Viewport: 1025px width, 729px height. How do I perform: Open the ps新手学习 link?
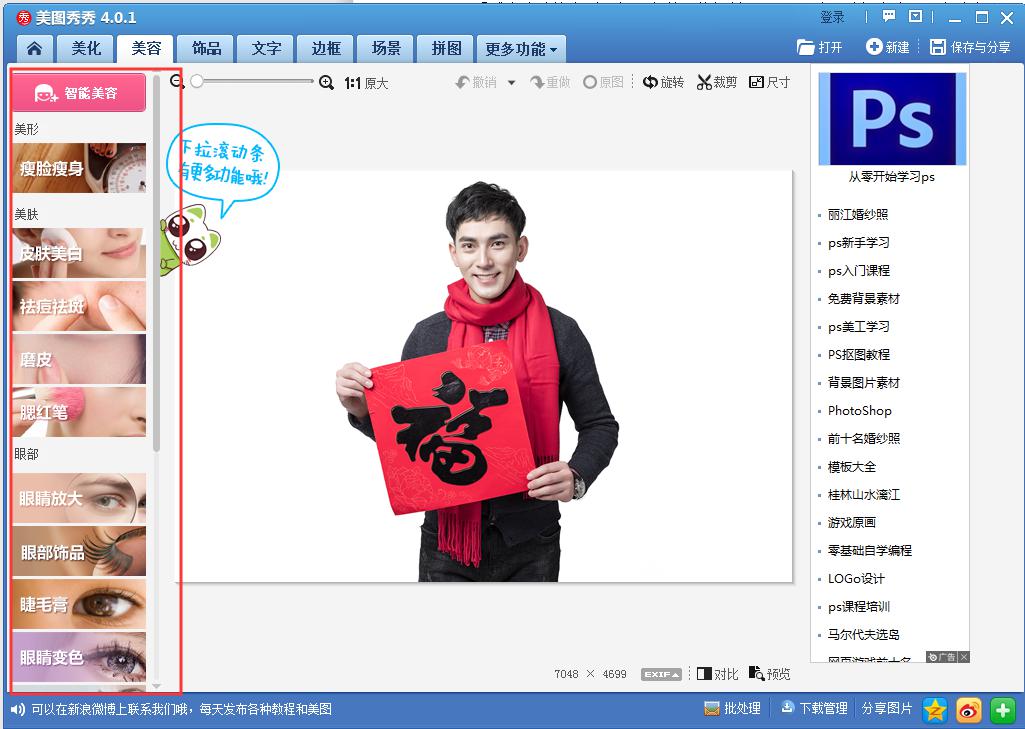click(858, 243)
